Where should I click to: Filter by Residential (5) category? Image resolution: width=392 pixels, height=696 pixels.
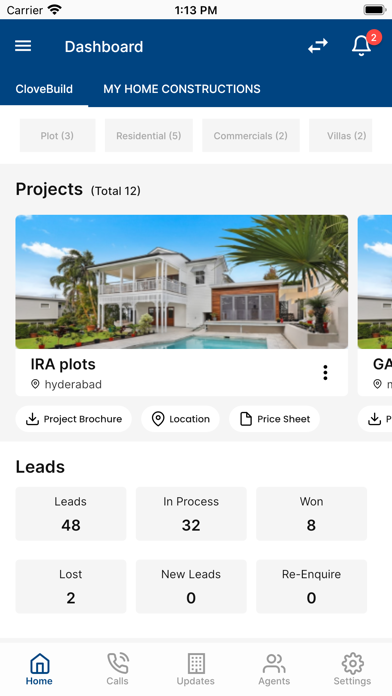point(149,135)
